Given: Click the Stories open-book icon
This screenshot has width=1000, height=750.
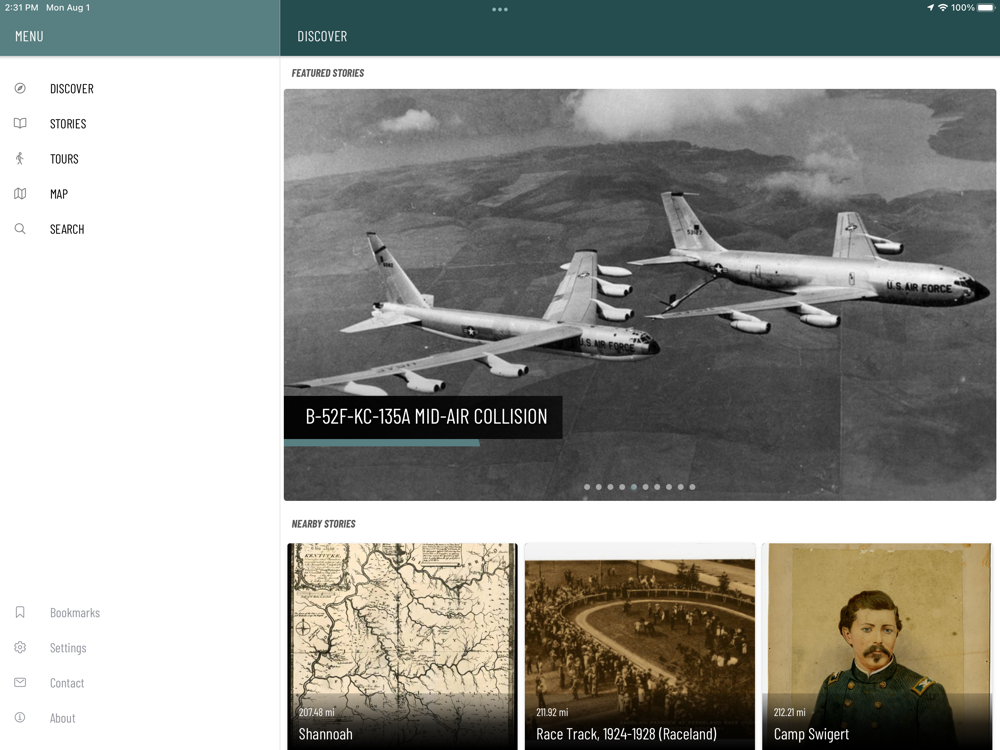Looking at the screenshot, I should pos(20,123).
